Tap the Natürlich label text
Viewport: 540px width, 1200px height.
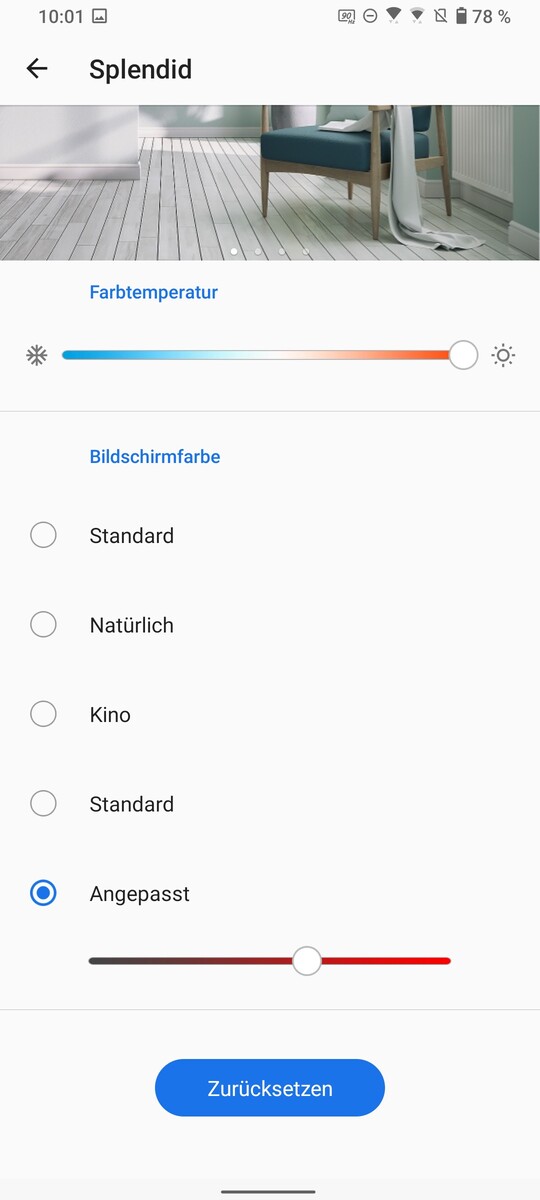pos(131,625)
